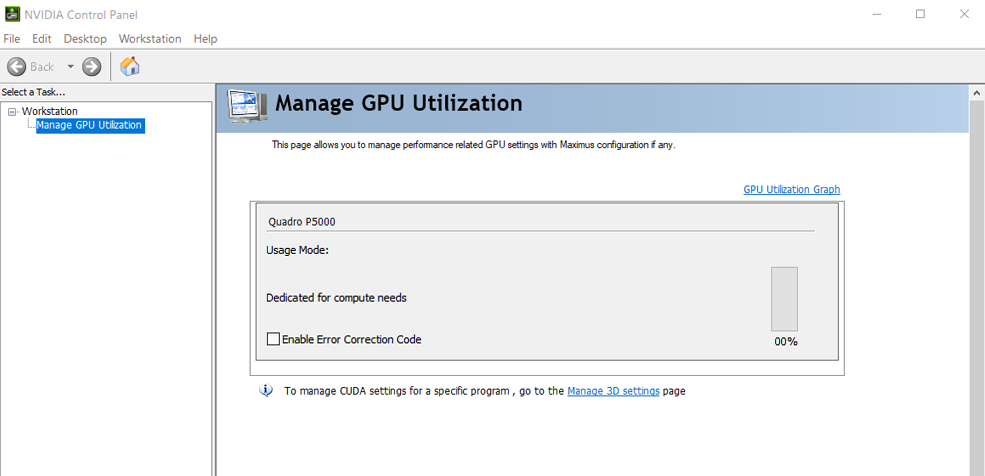
Task: Click the Back arrow icon
Action: (x=17, y=67)
